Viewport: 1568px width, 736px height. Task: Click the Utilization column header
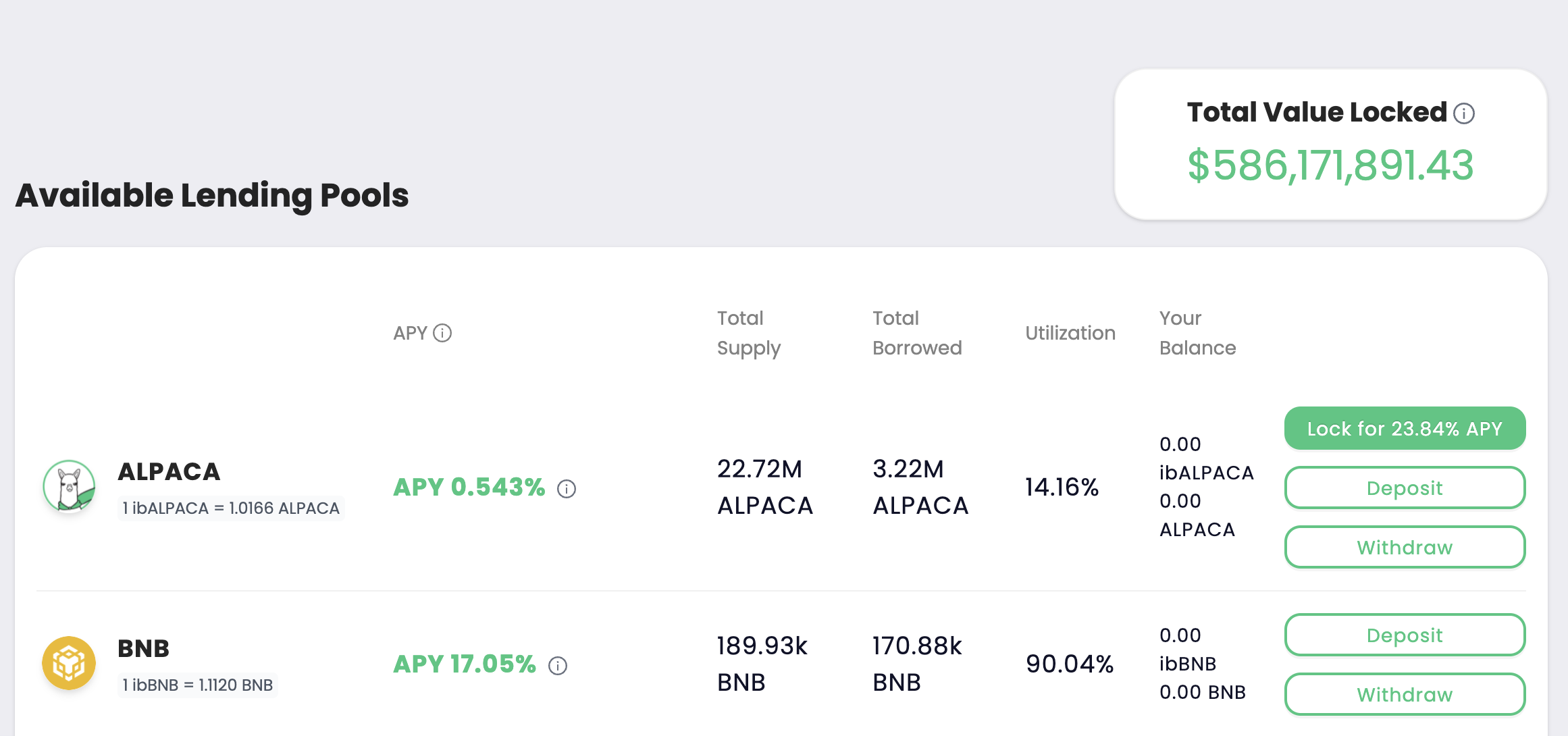coord(1070,333)
